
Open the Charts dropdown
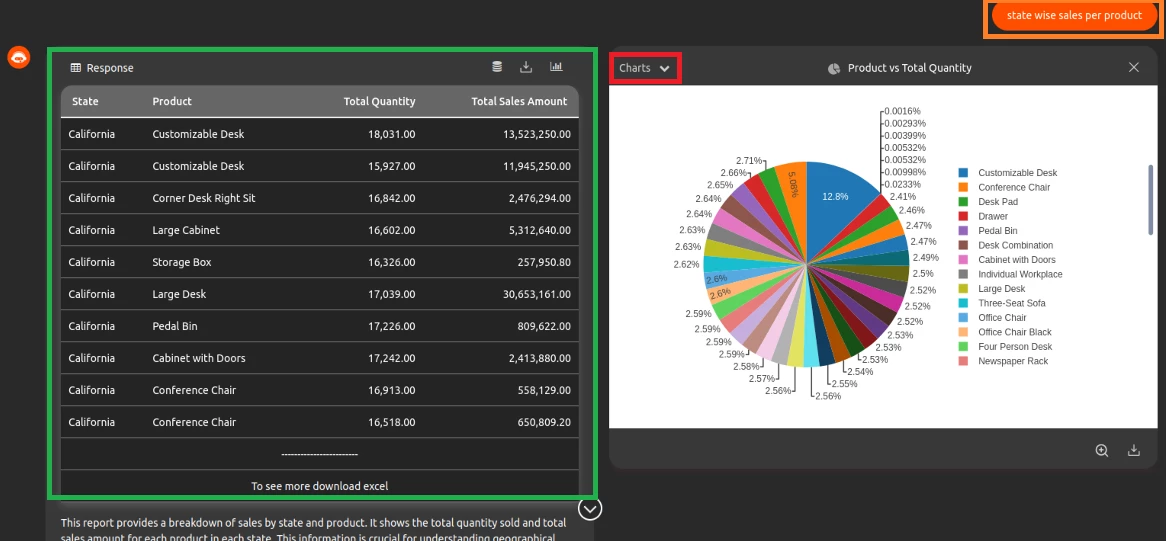pyautogui.click(x=645, y=68)
